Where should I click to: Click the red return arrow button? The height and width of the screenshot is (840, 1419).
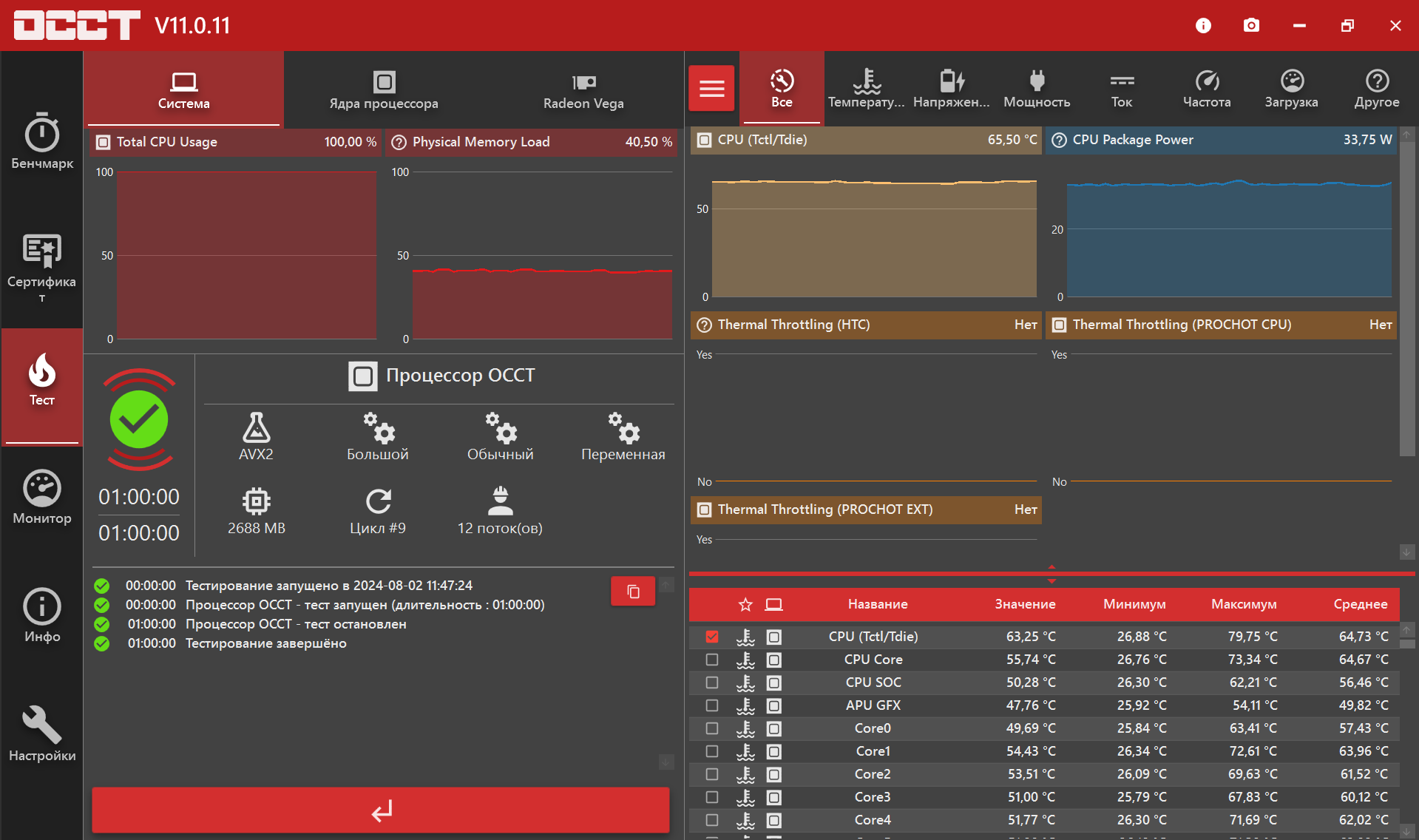coord(381,810)
